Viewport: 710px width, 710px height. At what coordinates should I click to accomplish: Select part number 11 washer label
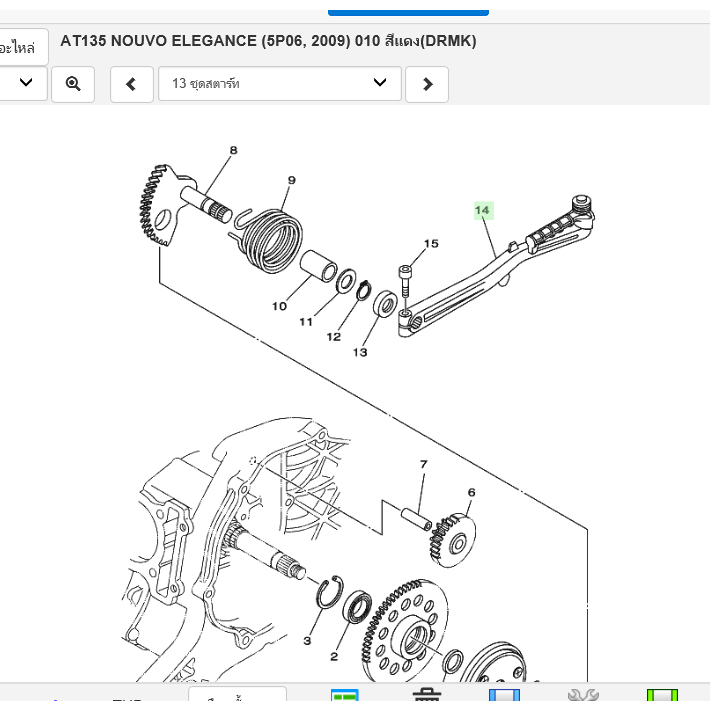pos(306,322)
